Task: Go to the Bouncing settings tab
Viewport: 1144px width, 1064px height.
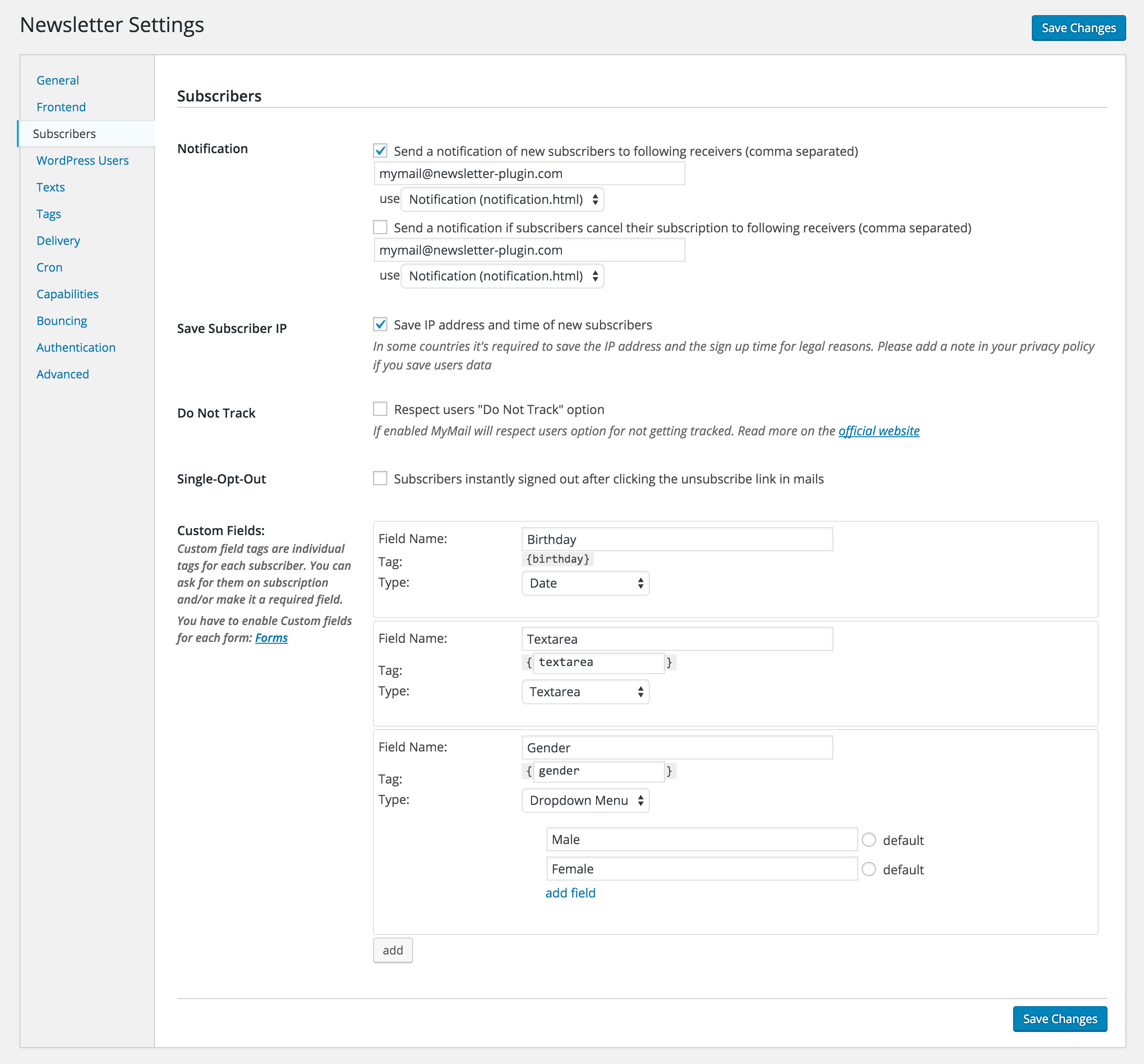Action: click(x=61, y=321)
